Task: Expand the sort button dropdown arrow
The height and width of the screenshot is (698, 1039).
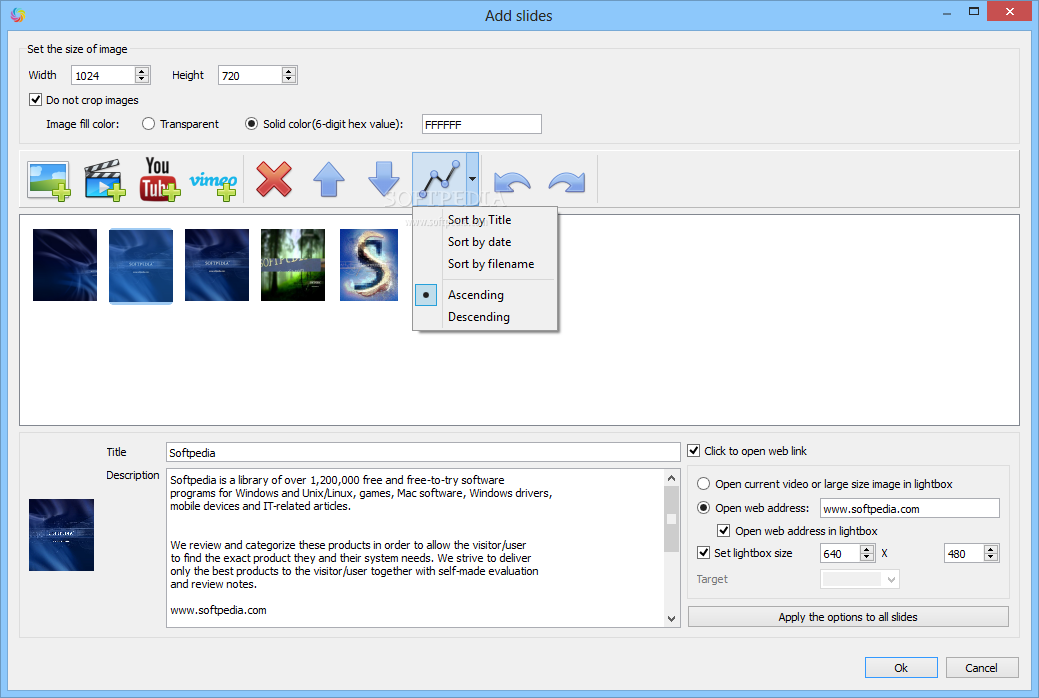Action: click(x=472, y=179)
